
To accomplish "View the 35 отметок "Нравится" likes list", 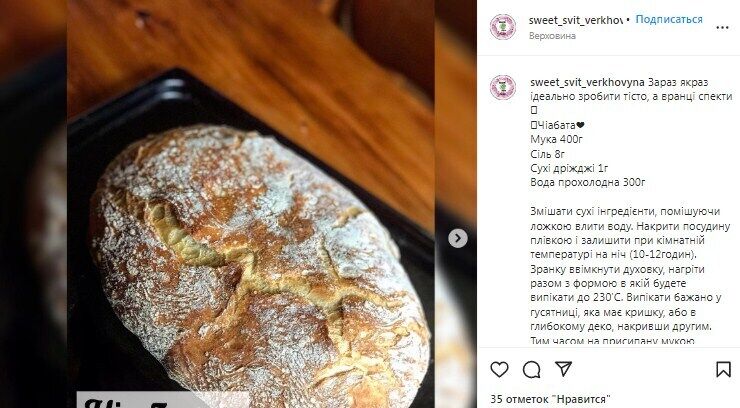I will (x=551, y=399).
